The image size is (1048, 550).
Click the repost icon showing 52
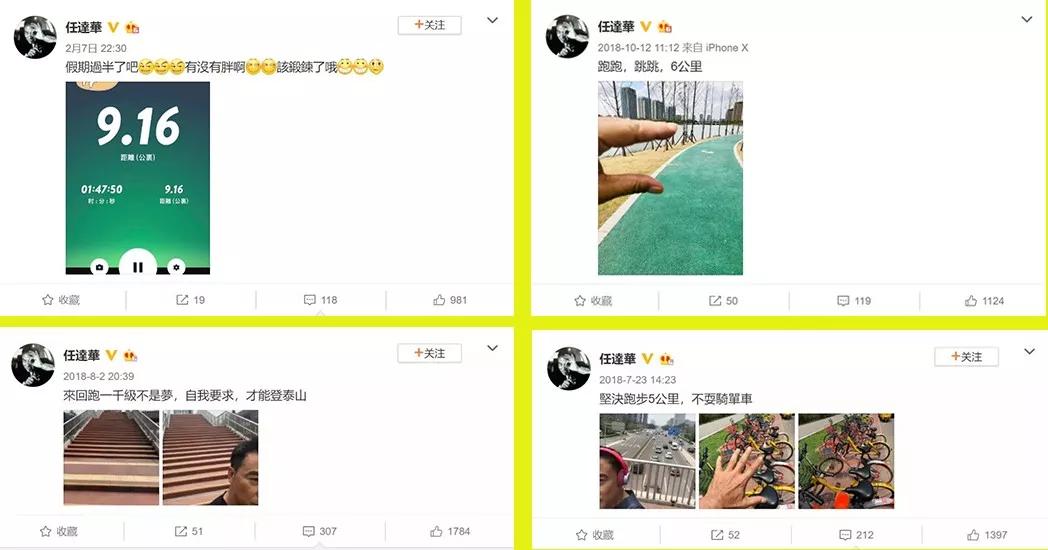[716, 535]
